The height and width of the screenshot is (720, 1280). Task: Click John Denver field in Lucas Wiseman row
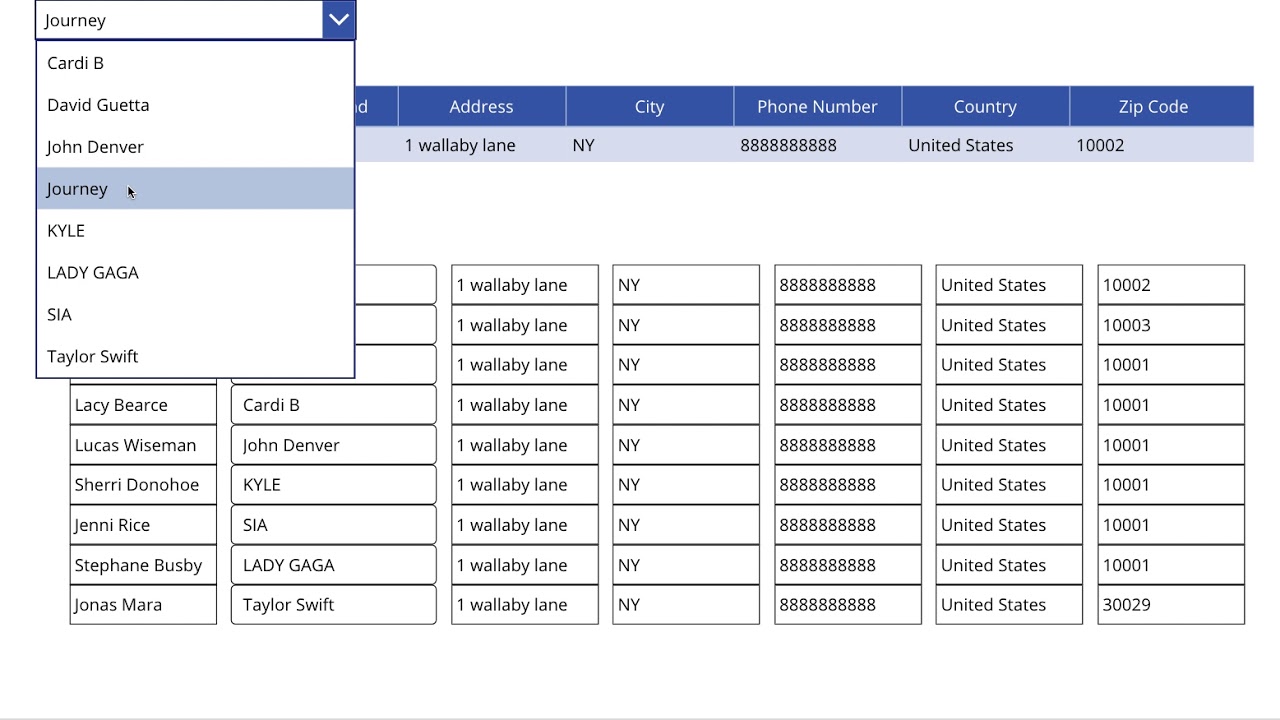pos(334,445)
